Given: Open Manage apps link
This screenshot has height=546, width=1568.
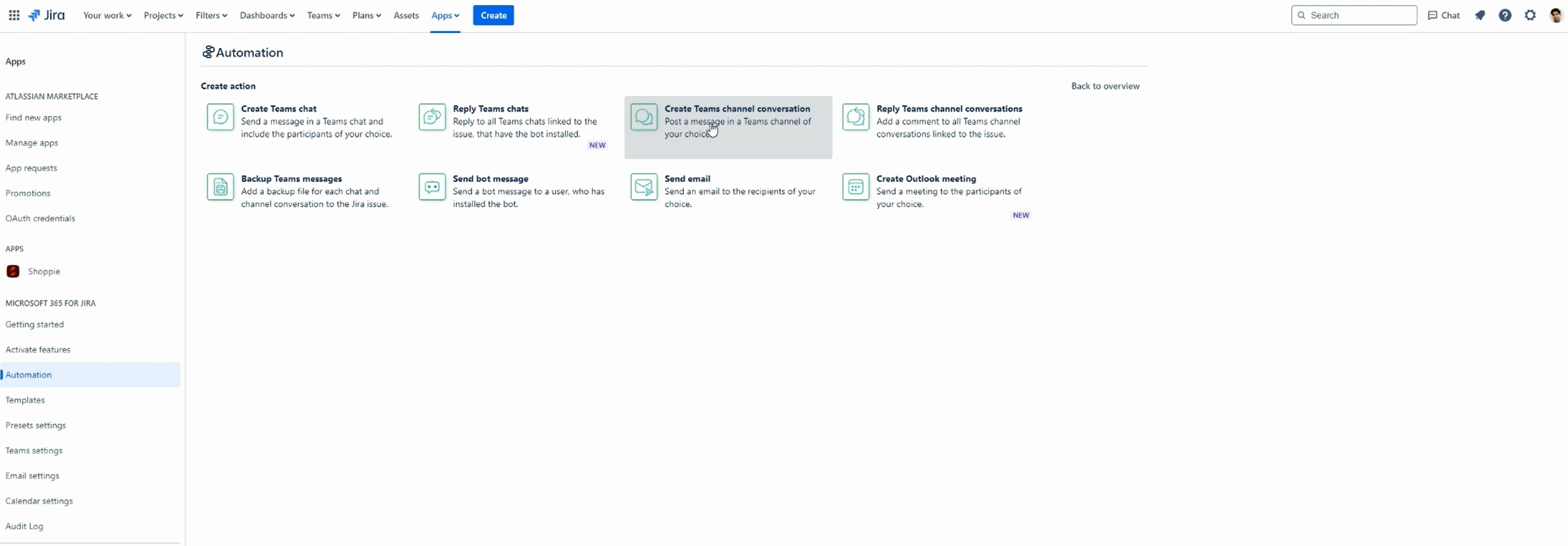Looking at the screenshot, I should click(31, 142).
